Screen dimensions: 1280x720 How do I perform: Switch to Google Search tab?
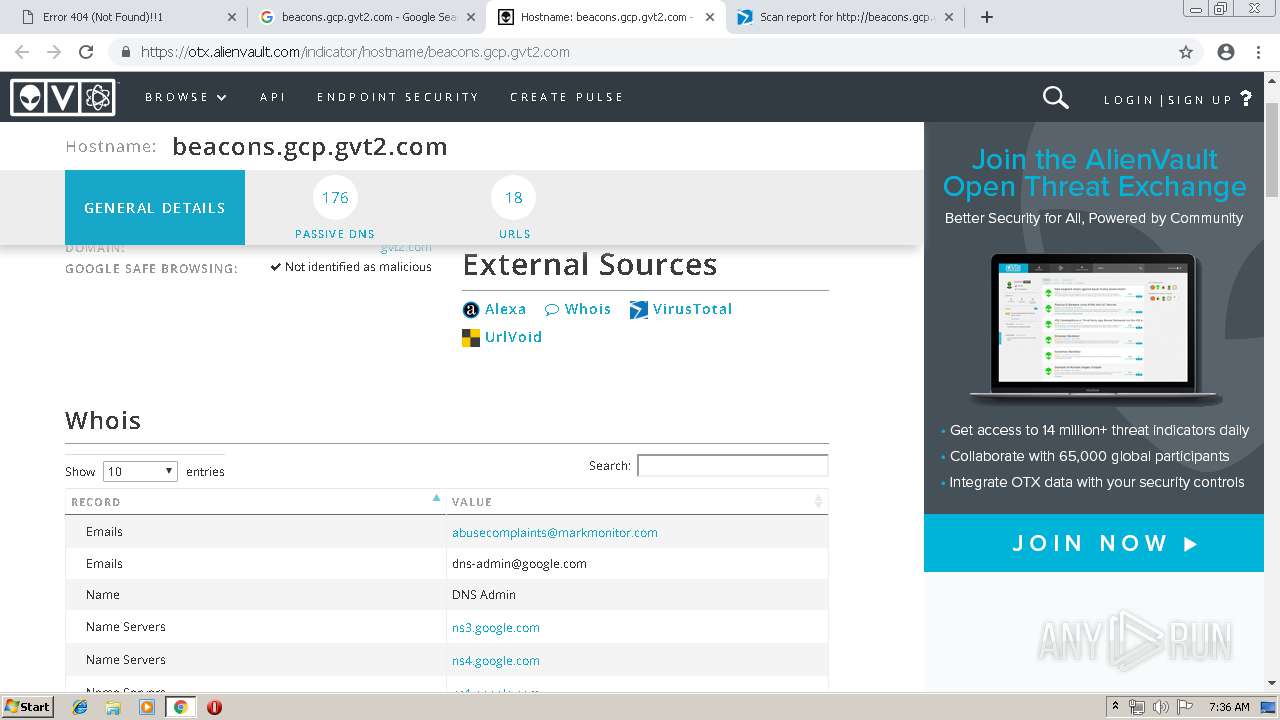click(x=365, y=17)
